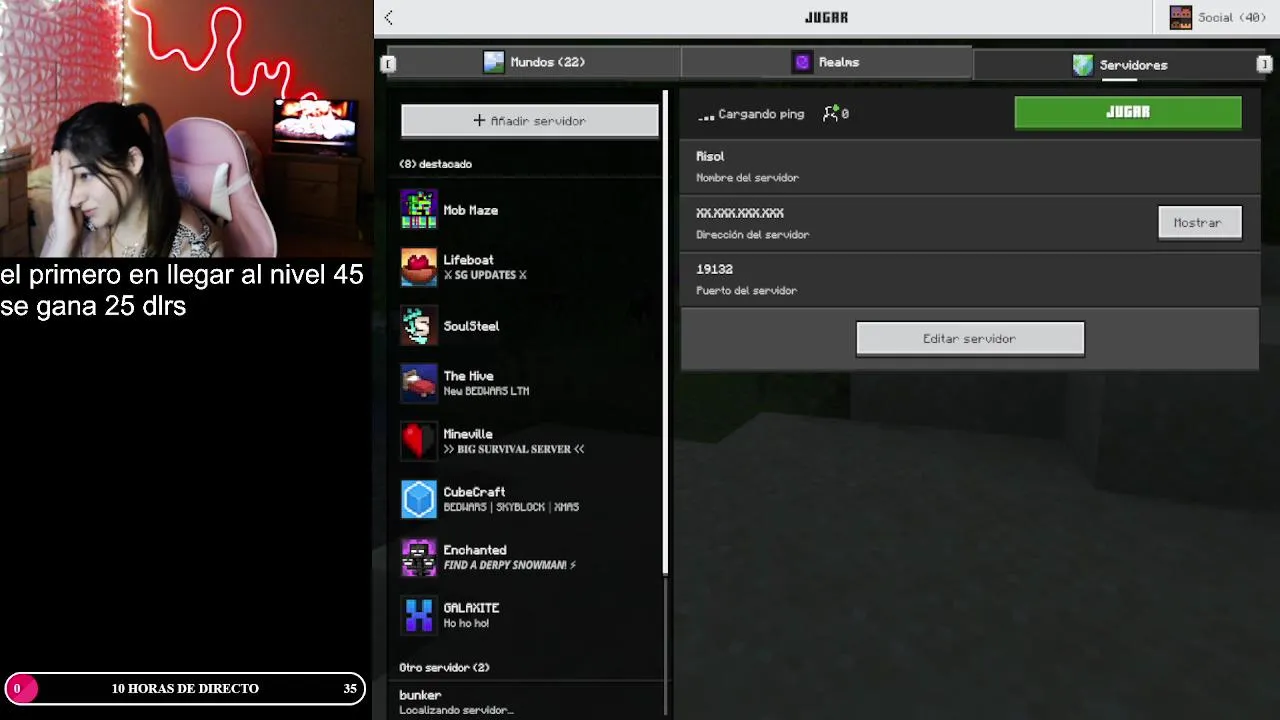Click the Servidores tab icon
The height and width of the screenshot is (720, 1280).
(x=1083, y=65)
